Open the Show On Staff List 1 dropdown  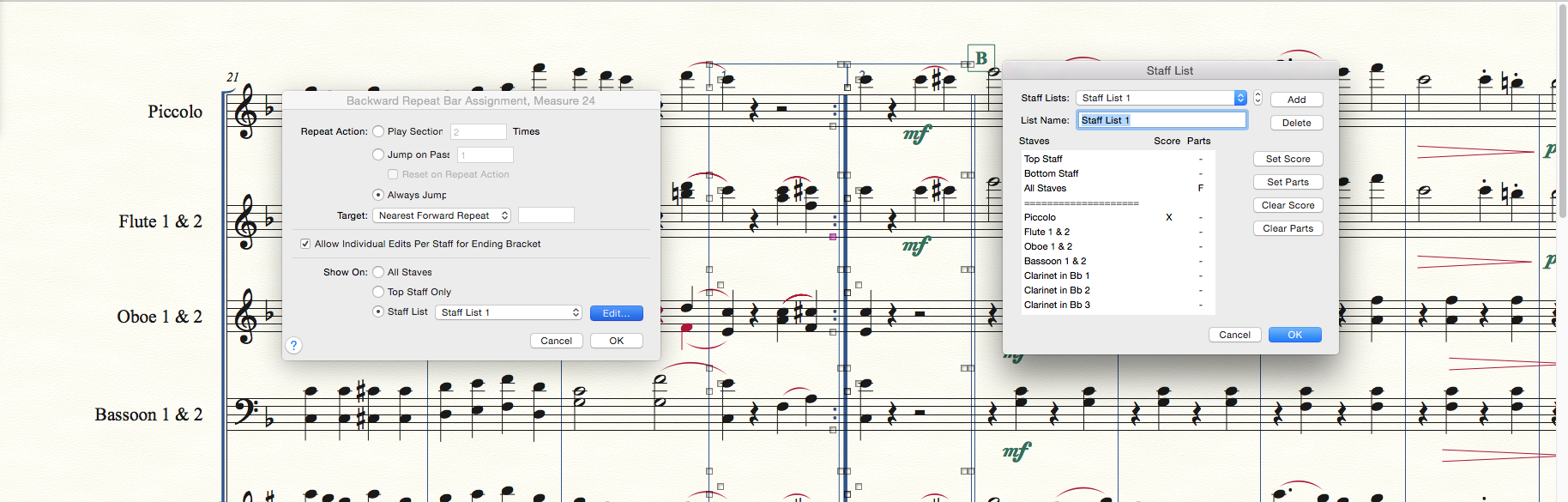(x=509, y=312)
